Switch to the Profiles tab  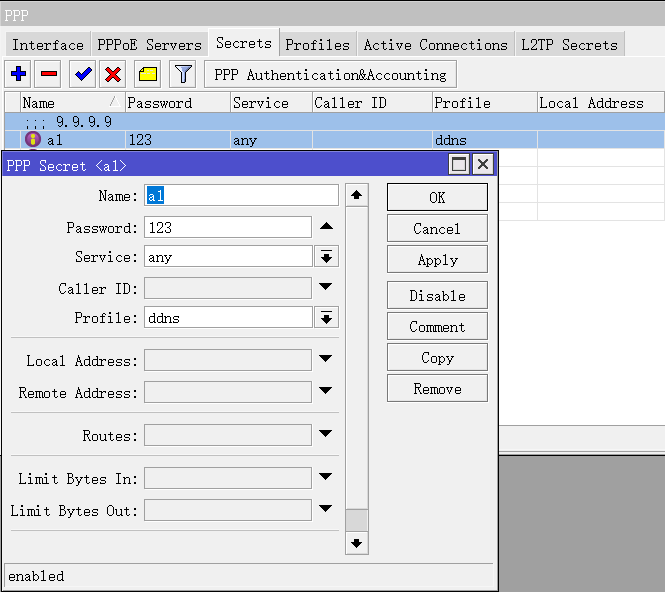[x=317, y=45]
